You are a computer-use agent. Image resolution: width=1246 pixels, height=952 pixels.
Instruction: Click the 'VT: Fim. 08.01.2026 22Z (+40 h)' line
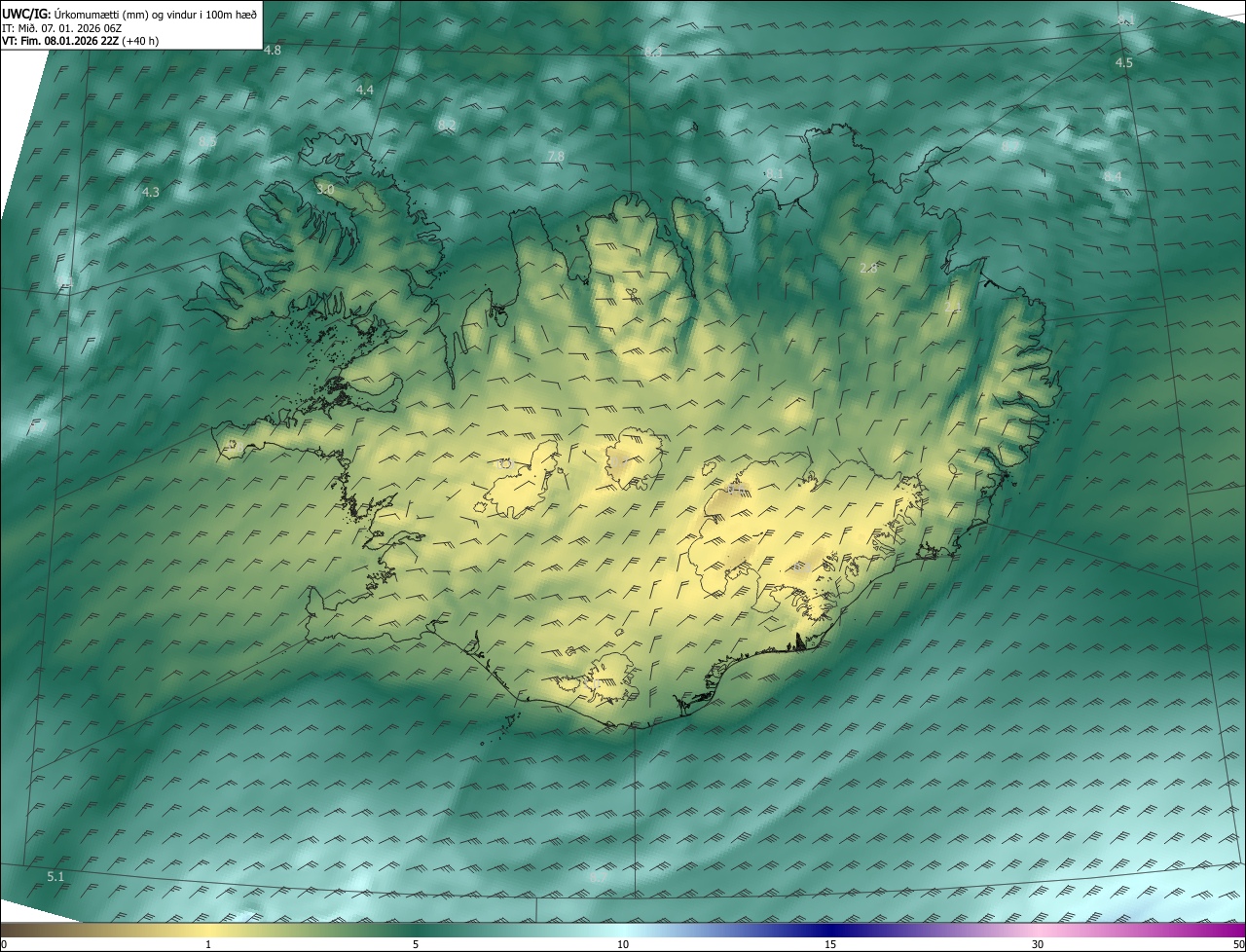pos(80,41)
